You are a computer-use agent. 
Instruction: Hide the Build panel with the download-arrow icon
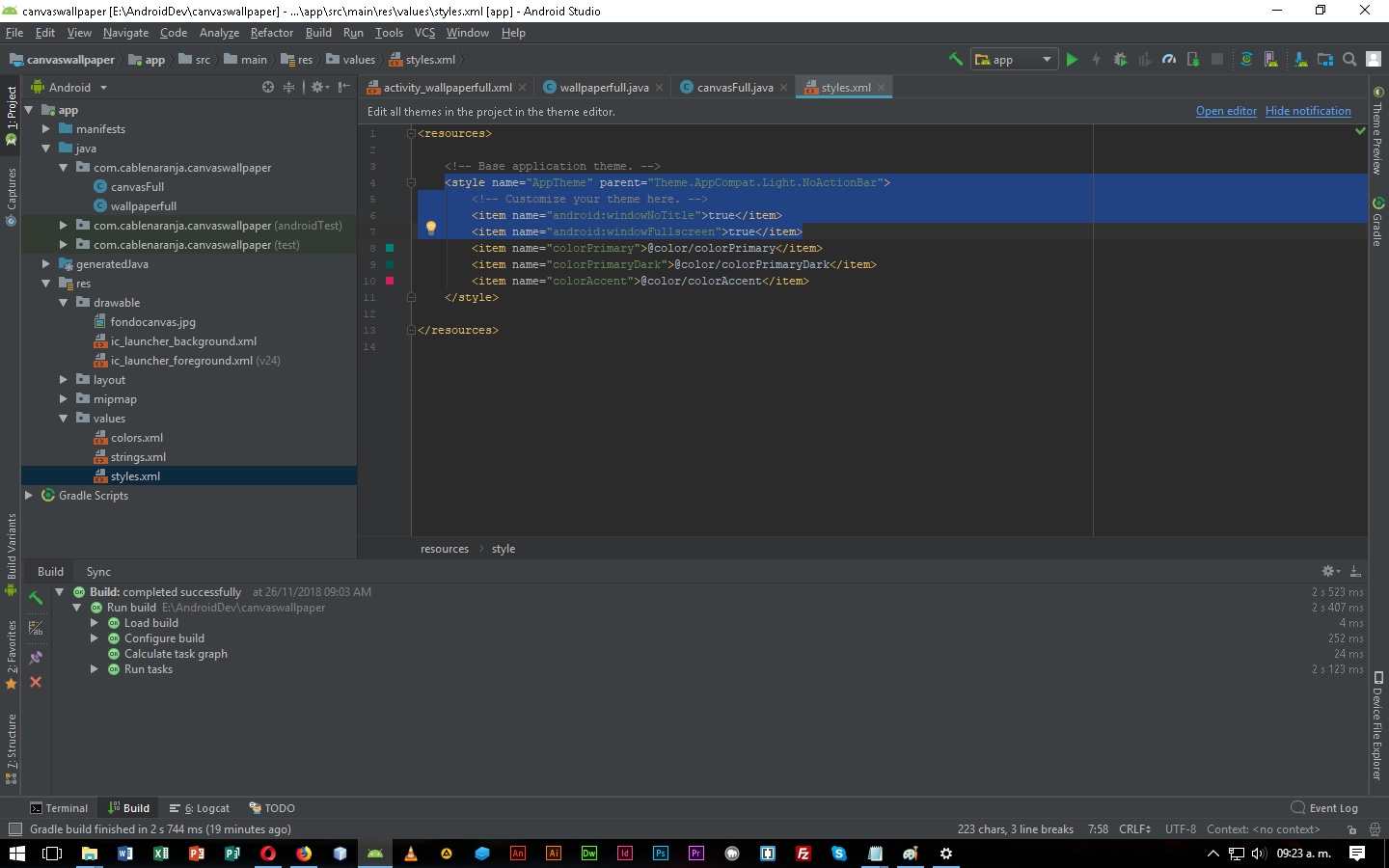(x=1355, y=571)
